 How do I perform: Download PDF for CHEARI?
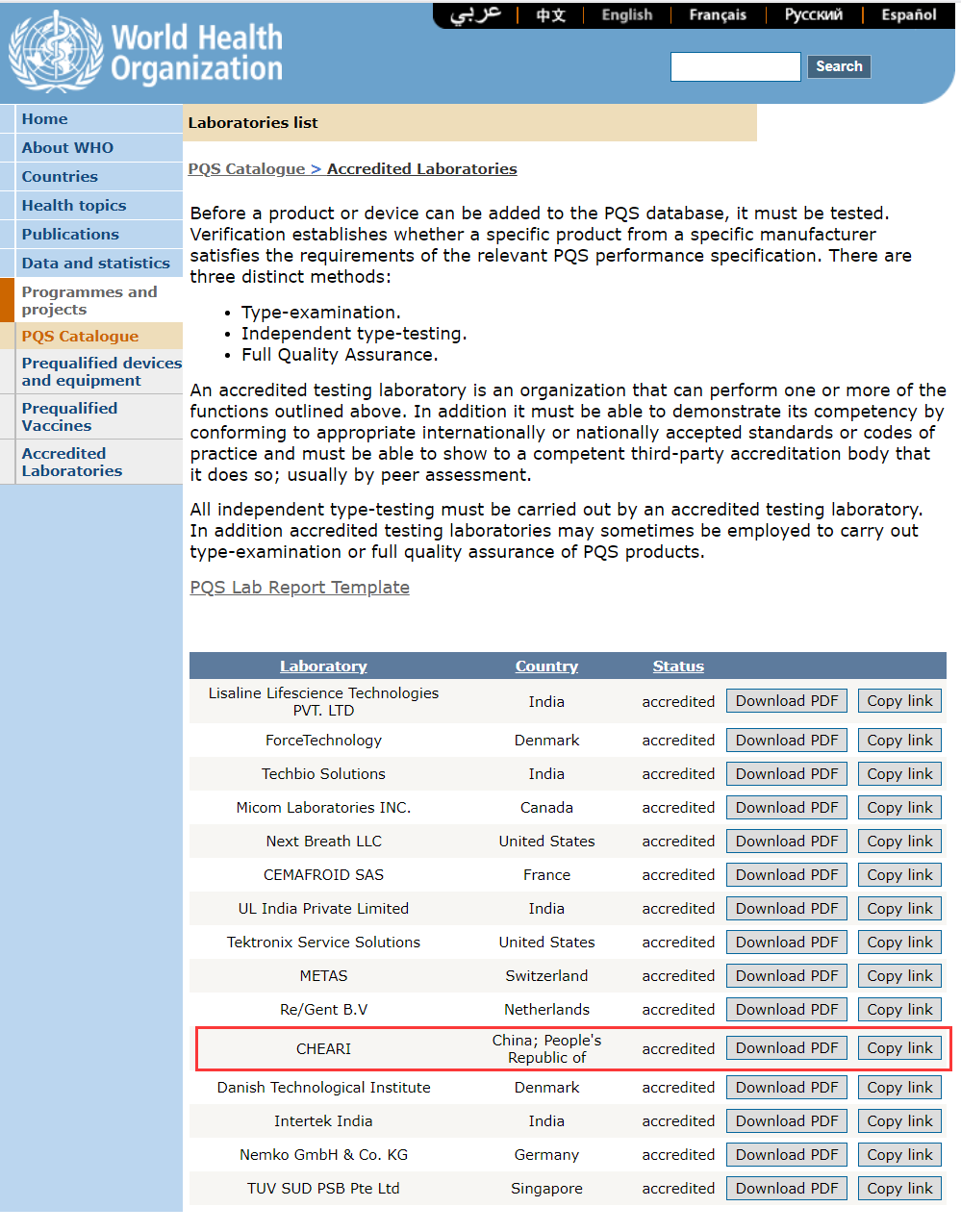(787, 1048)
